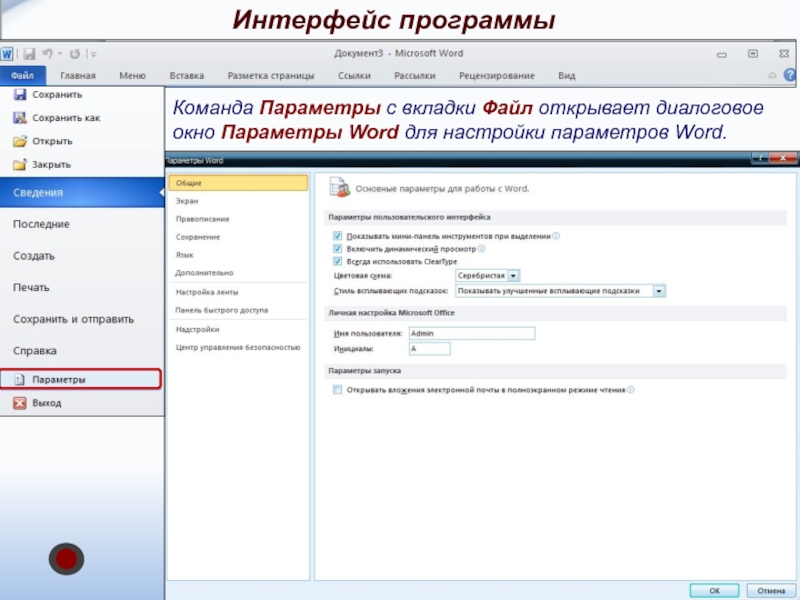Screen dimensions: 800x600
Task: Click the Имя пользователя text field
Action: (x=471, y=333)
